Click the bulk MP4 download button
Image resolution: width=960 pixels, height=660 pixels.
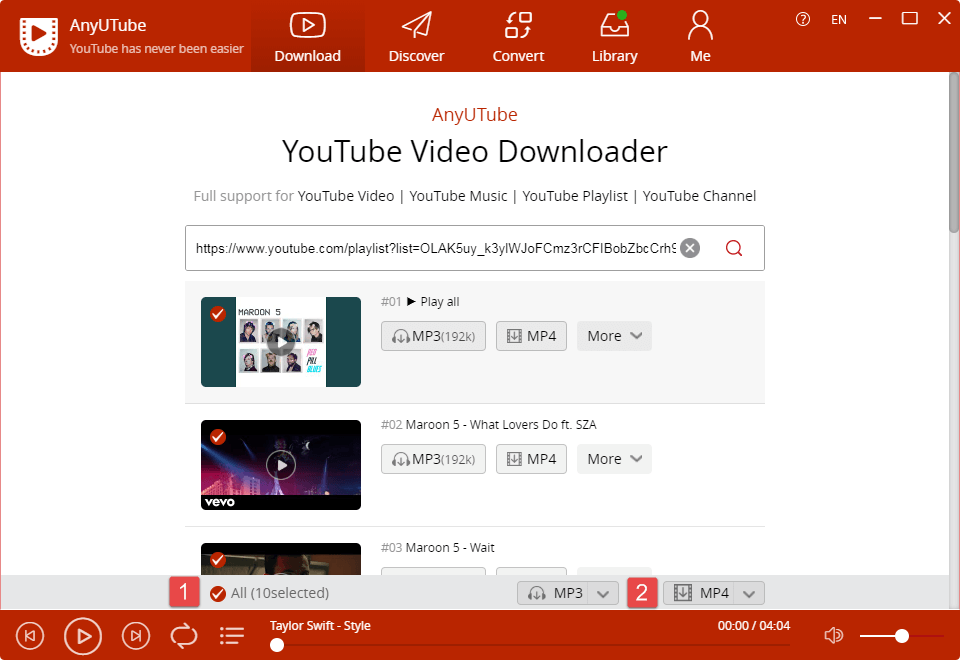[700, 593]
